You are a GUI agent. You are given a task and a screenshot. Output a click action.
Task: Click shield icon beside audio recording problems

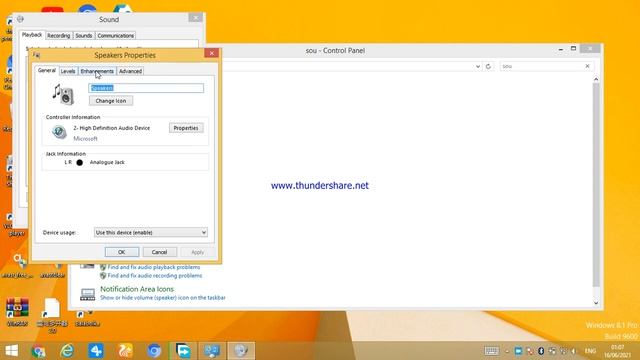pos(103,276)
